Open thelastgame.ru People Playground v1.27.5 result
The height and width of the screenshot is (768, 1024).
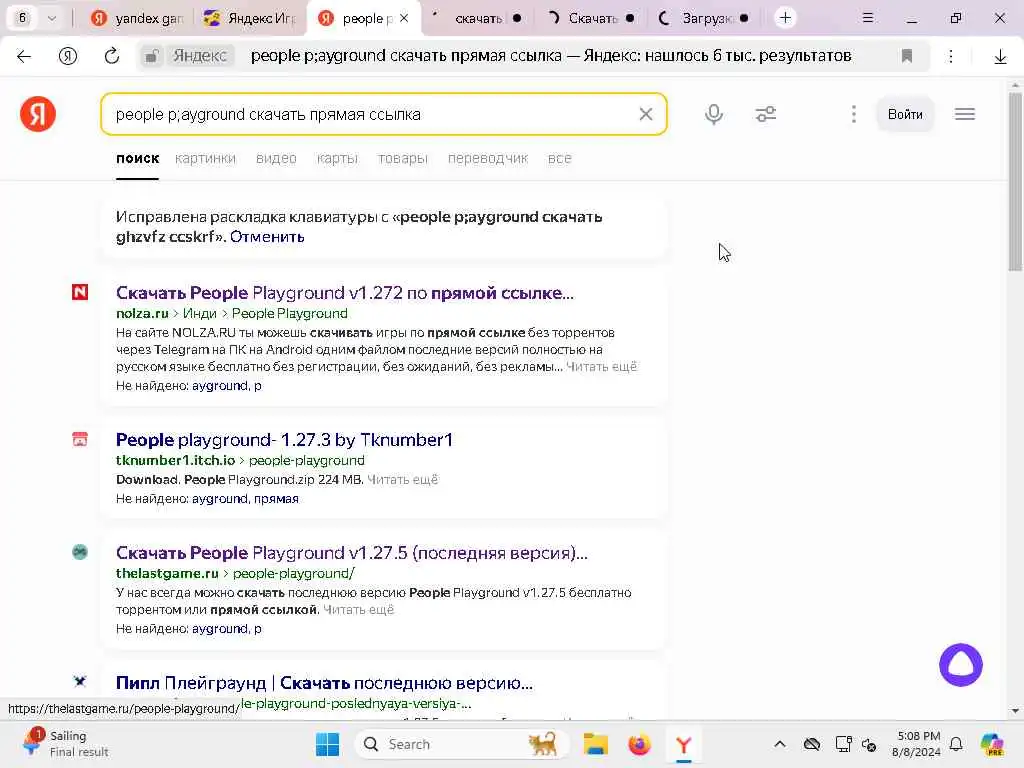[352, 552]
